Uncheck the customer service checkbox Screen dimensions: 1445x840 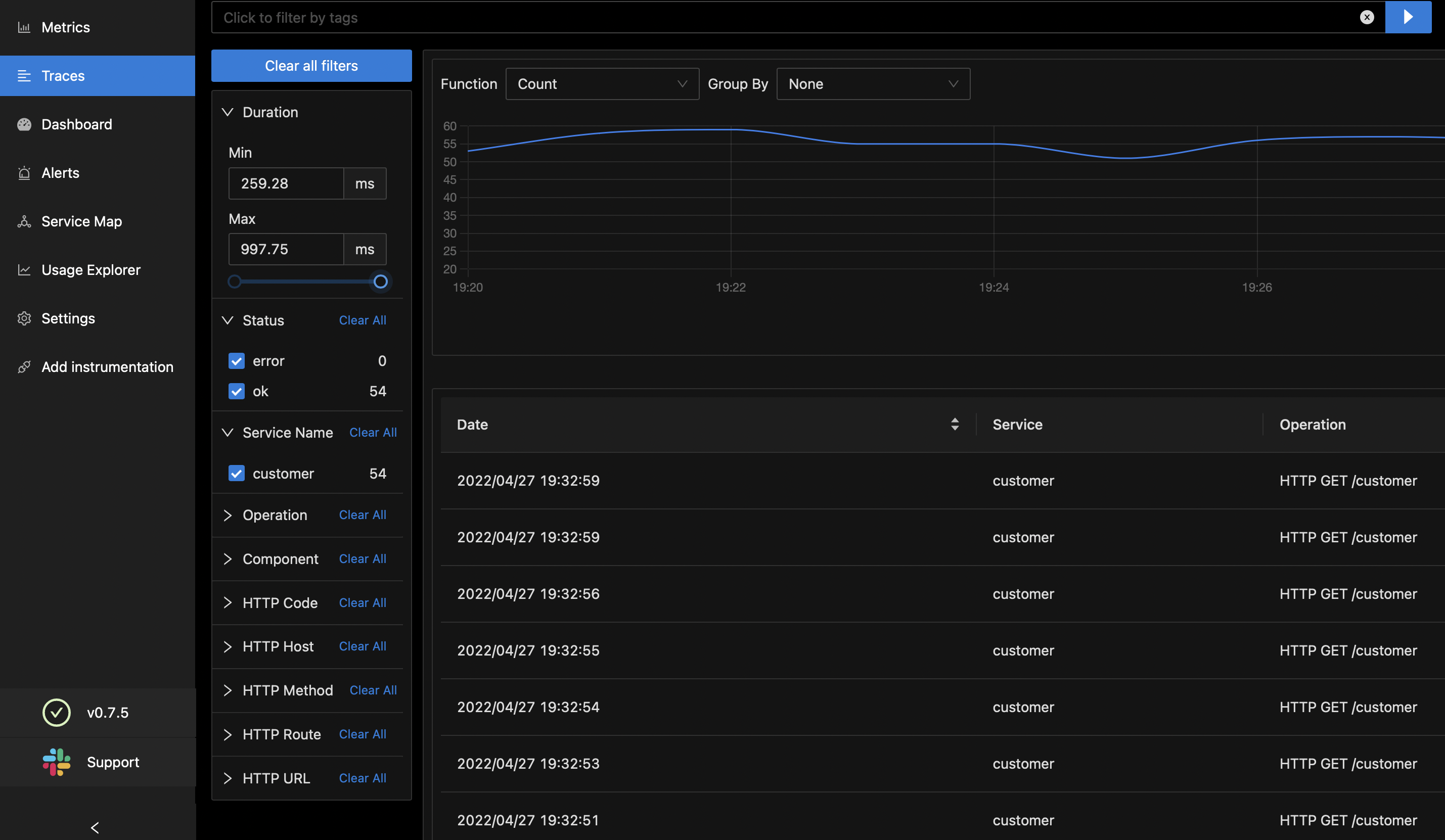pos(236,474)
